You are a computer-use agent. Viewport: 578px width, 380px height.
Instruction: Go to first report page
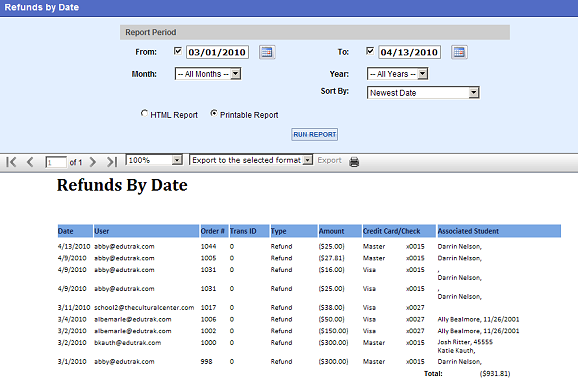point(11,162)
